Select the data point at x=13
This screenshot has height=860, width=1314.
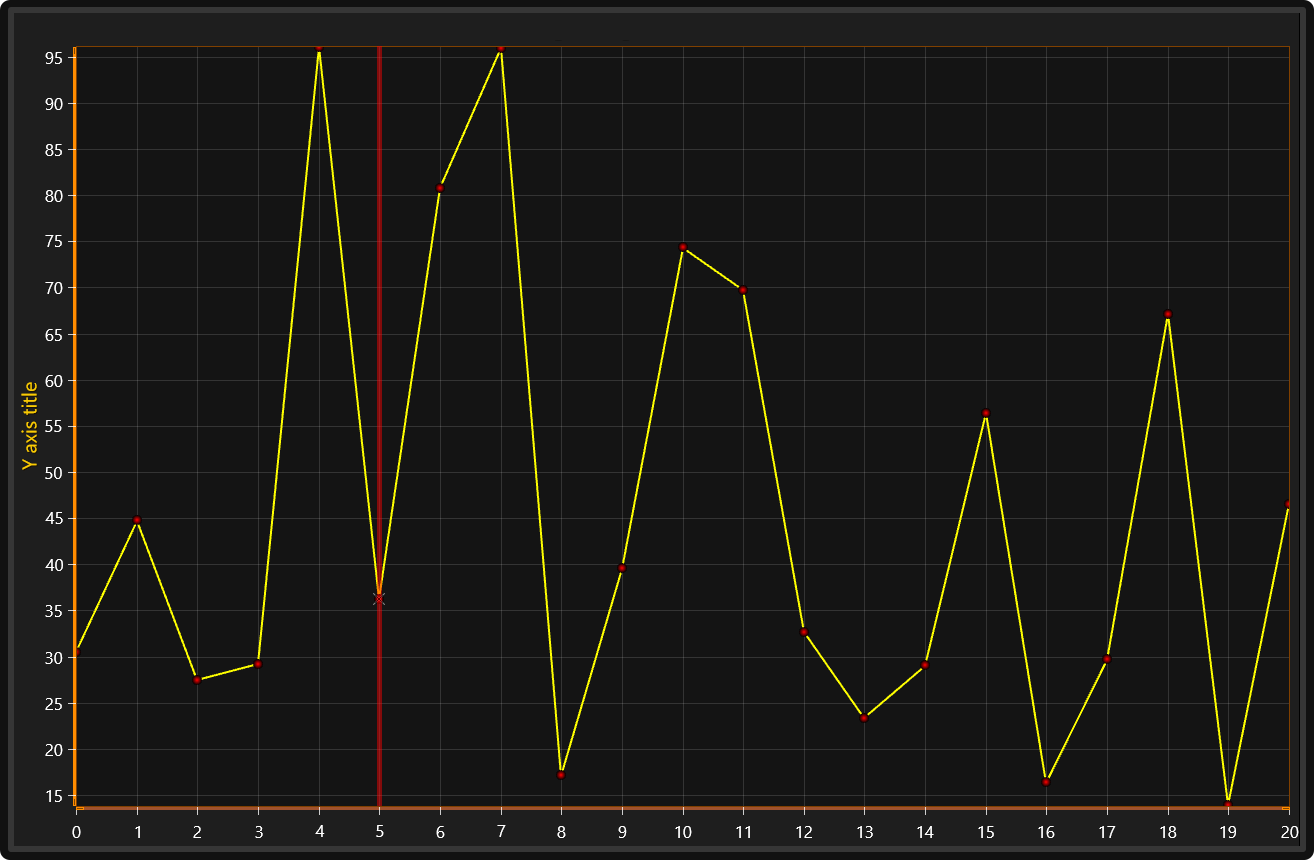click(x=864, y=718)
